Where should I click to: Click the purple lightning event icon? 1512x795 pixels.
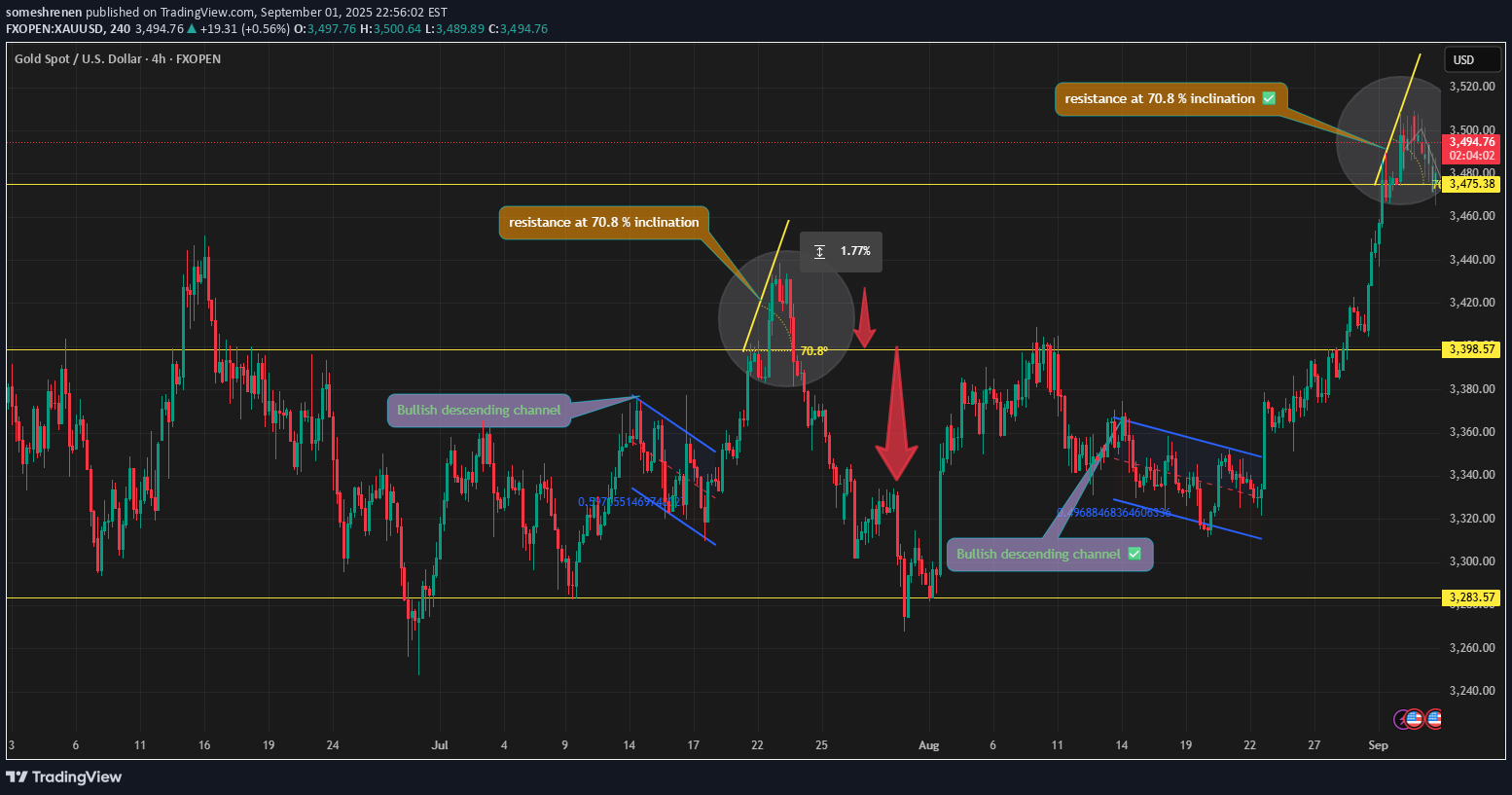pos(1403,719)
